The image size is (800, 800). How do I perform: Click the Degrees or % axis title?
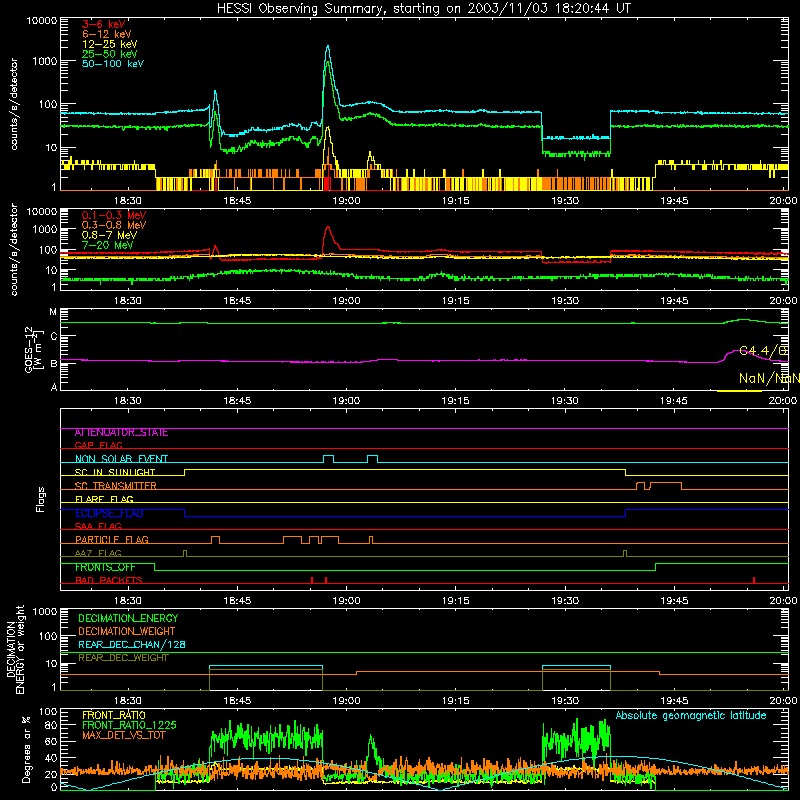point(26,749)
